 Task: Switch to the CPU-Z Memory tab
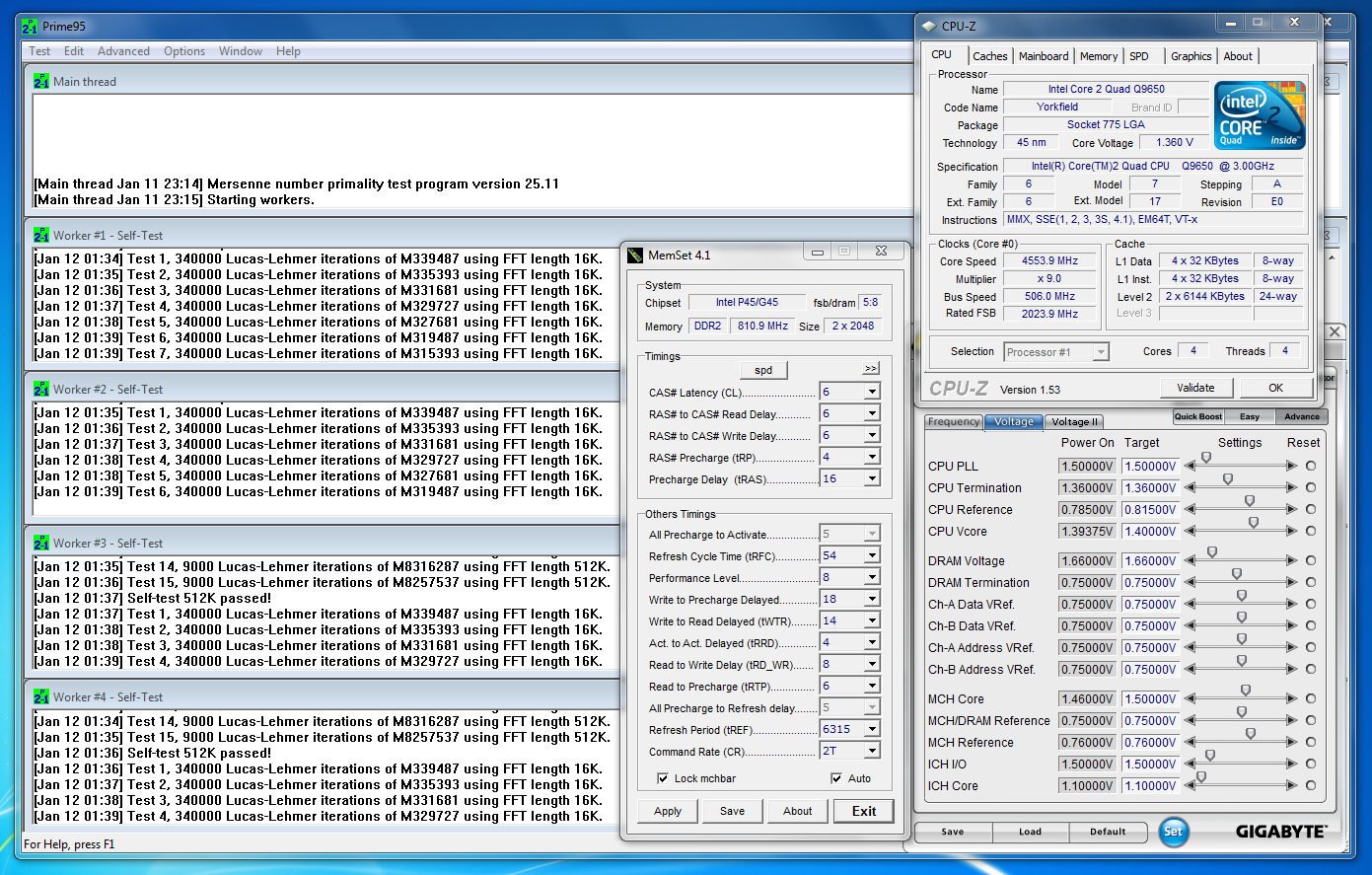click(1099, 56)
